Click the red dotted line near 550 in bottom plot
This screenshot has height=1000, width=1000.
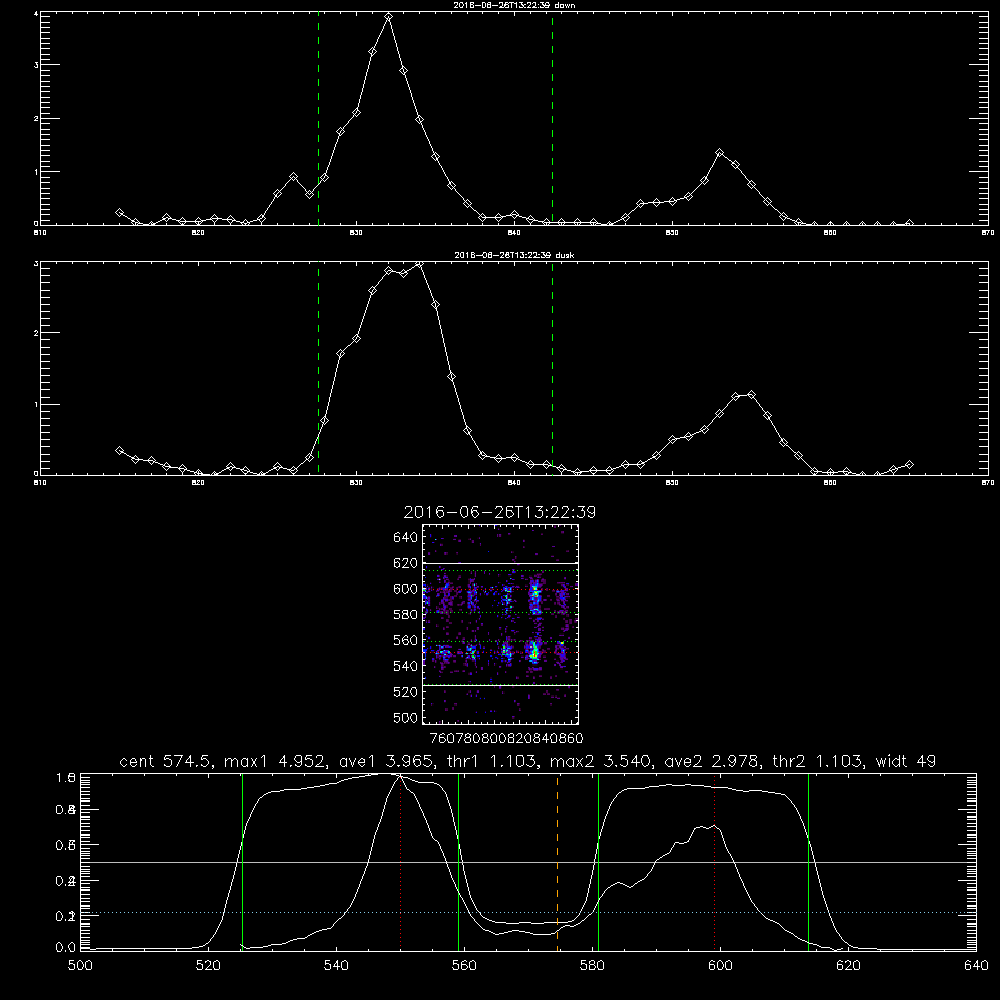click(401, 862)
